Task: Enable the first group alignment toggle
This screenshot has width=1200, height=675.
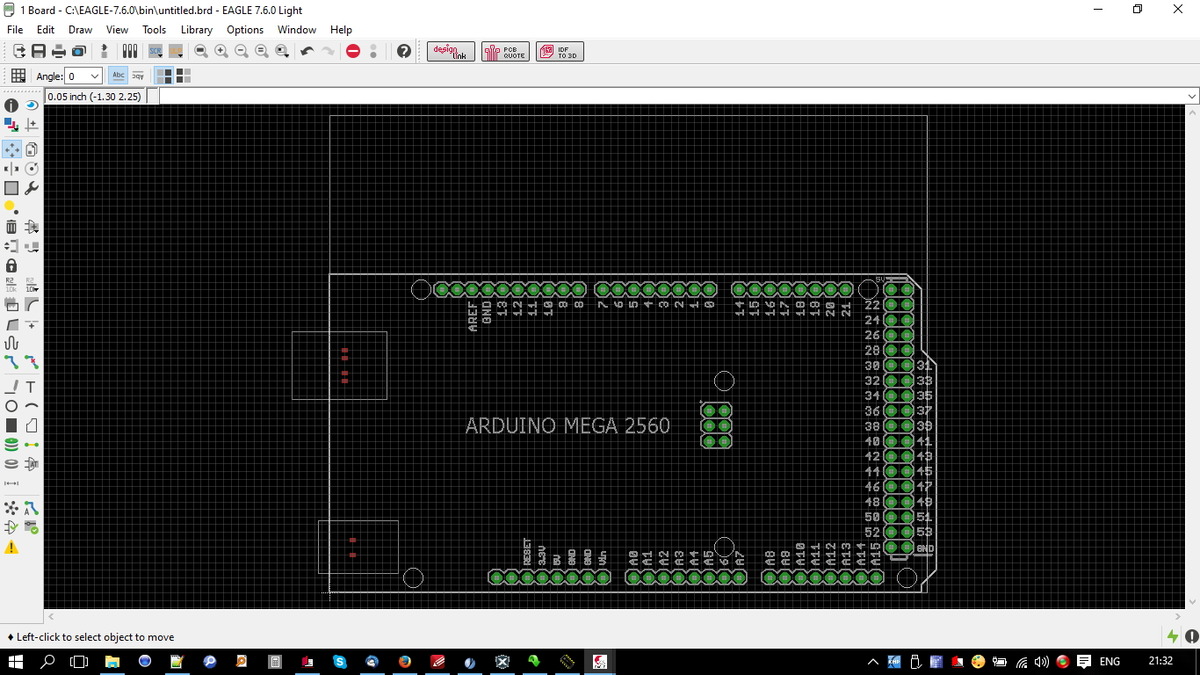Action: (164, 75)
